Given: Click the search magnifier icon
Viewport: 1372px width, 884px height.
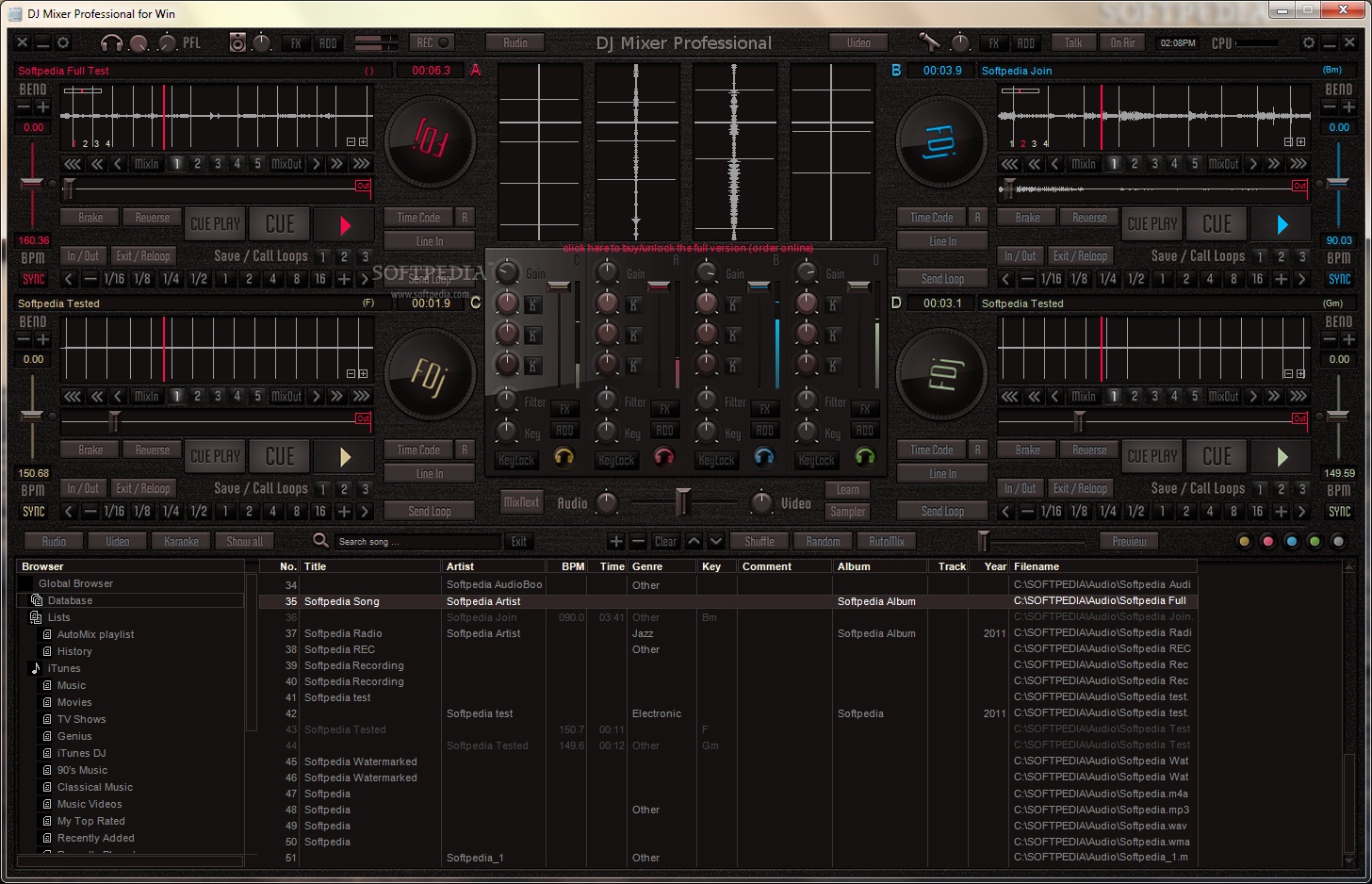Looking at the screenshot, I should click(320, 541).
